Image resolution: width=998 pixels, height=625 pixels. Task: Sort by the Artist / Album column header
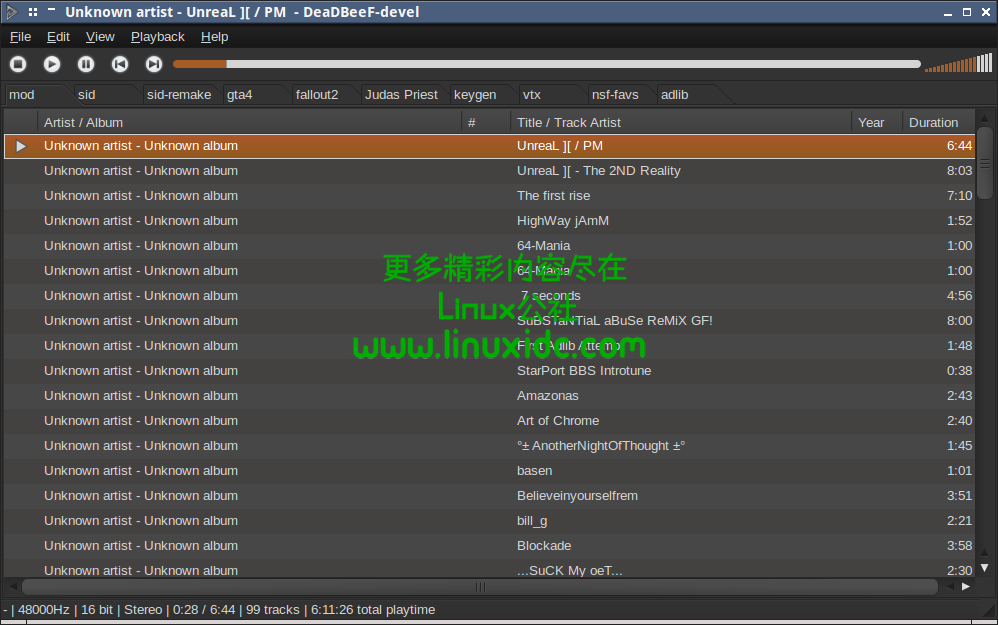pos(84,122)
